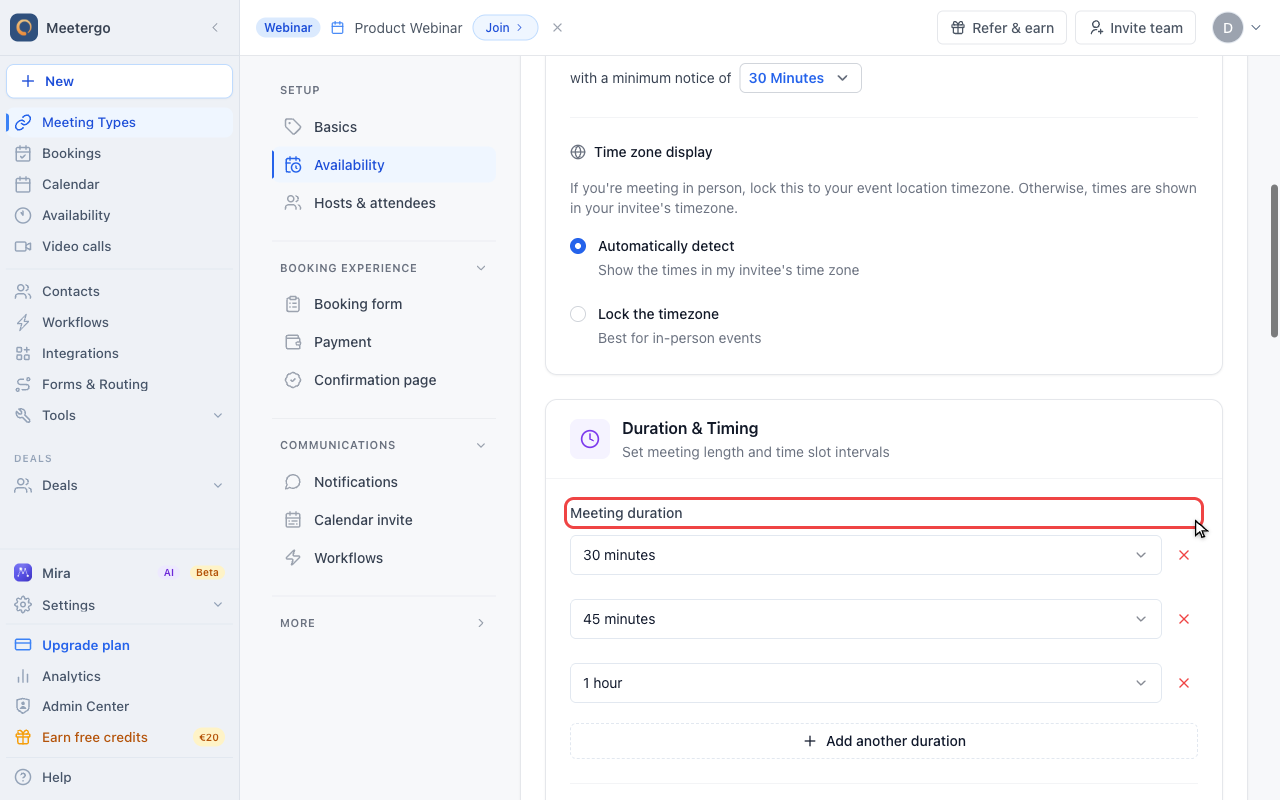Viewport: 1280px width, 800px height.
Task: Remove the 45 minutes duration
Action: tap(1184, 619)
